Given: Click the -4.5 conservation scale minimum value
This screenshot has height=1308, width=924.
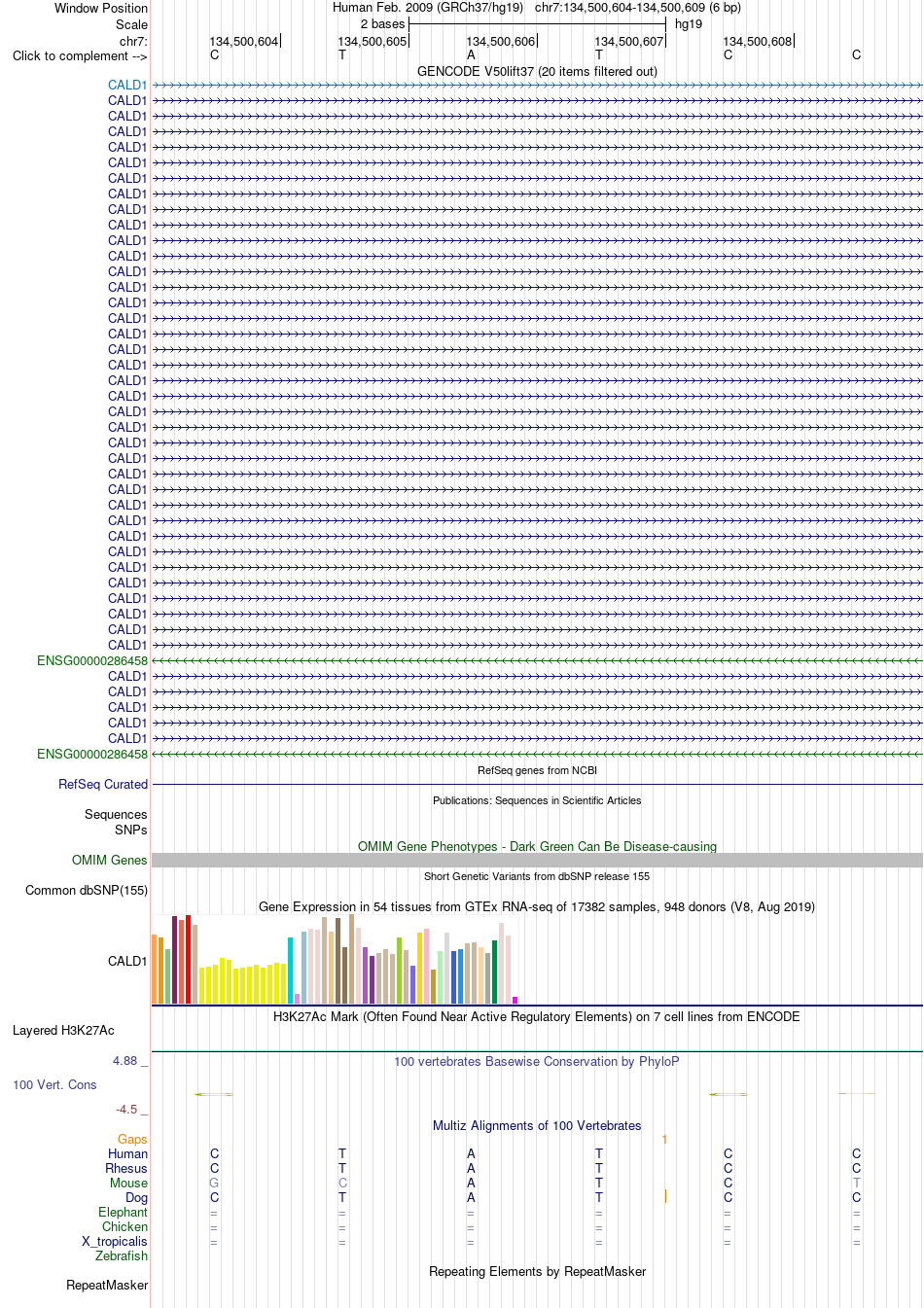Looking at the screenshot, I should pos(126,1110).
